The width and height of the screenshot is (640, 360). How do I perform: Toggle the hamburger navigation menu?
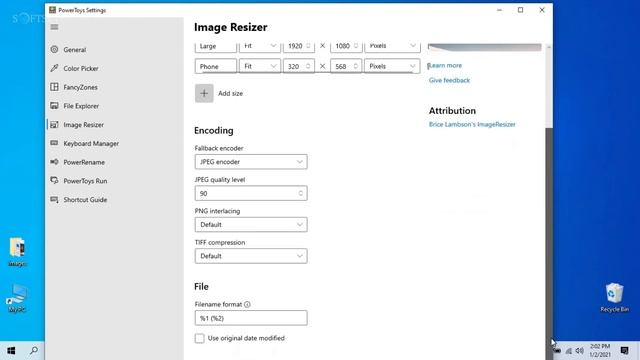[x=54, y=27]
